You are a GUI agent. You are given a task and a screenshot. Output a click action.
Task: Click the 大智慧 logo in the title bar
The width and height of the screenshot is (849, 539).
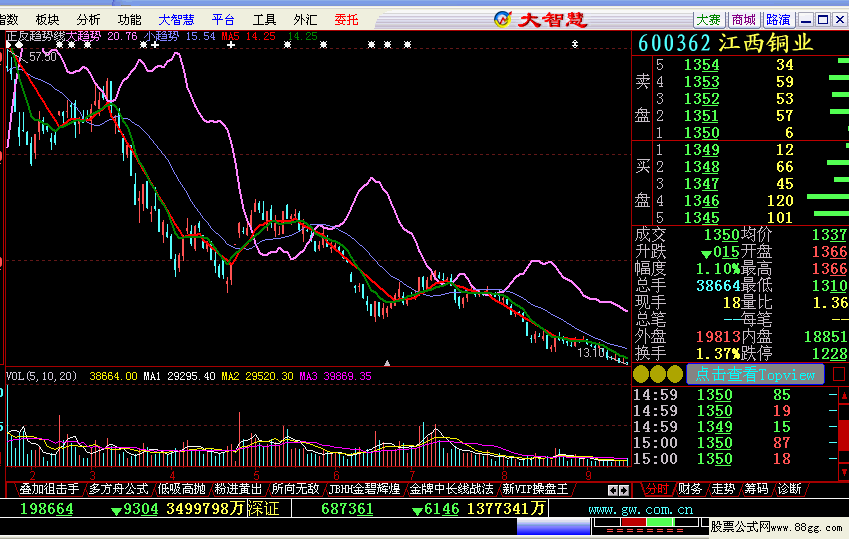540,20
